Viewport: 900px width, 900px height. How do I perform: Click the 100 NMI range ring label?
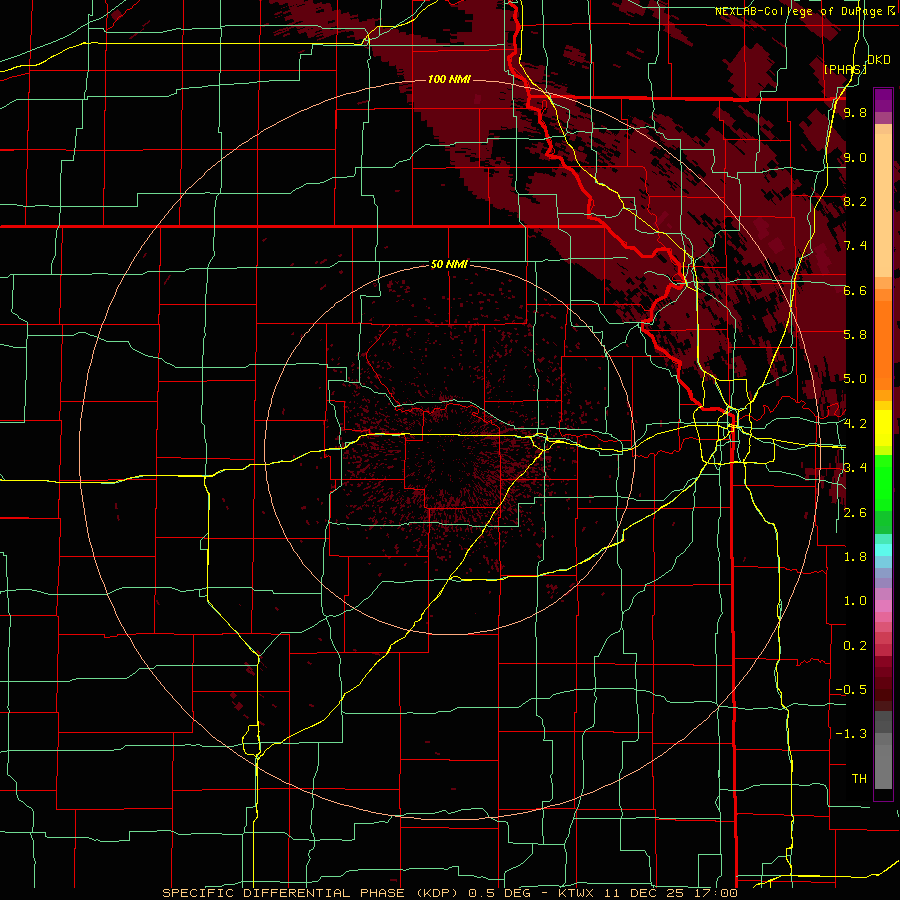(x=449, y=79)
